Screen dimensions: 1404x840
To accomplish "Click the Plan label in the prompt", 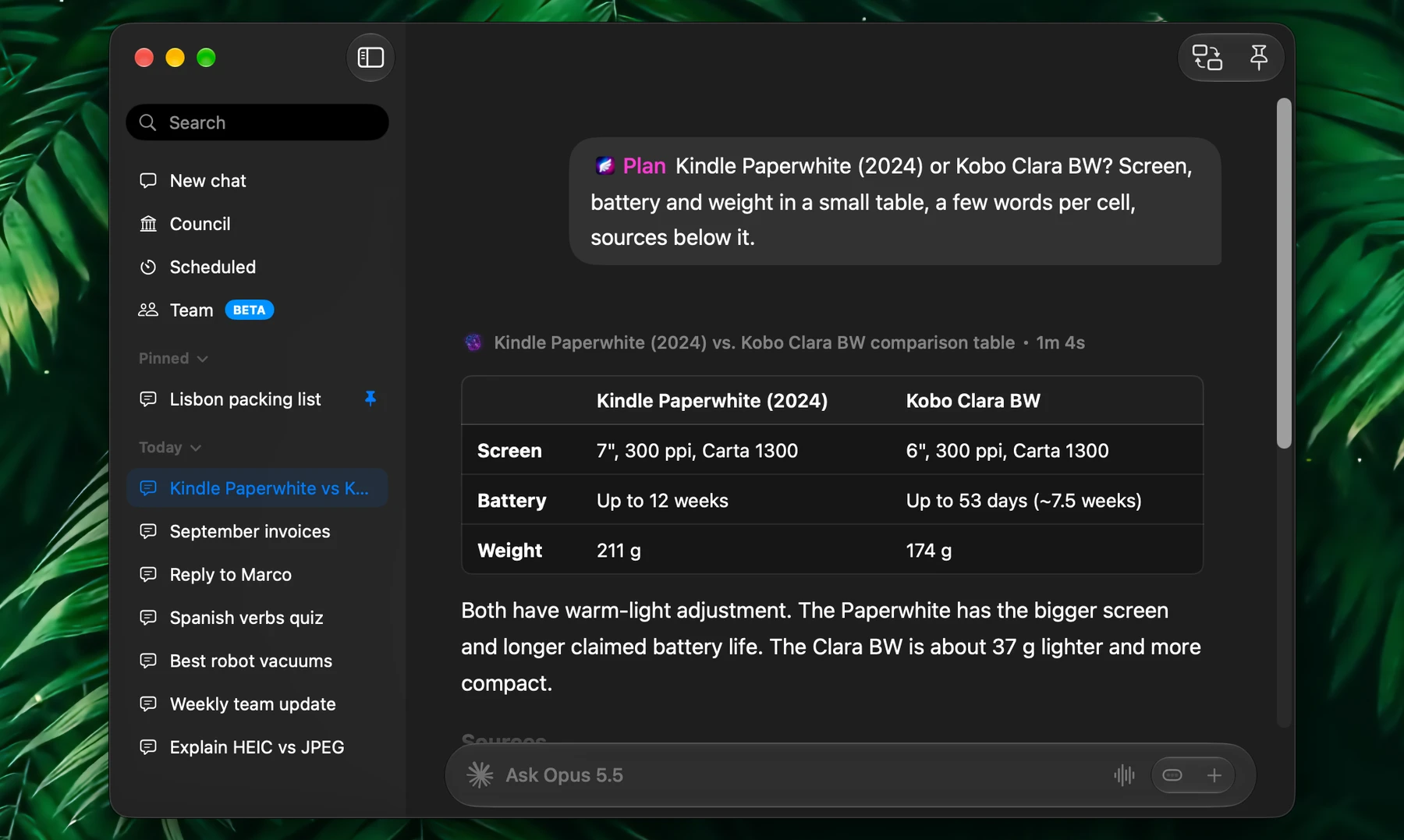I will (644, 165).
